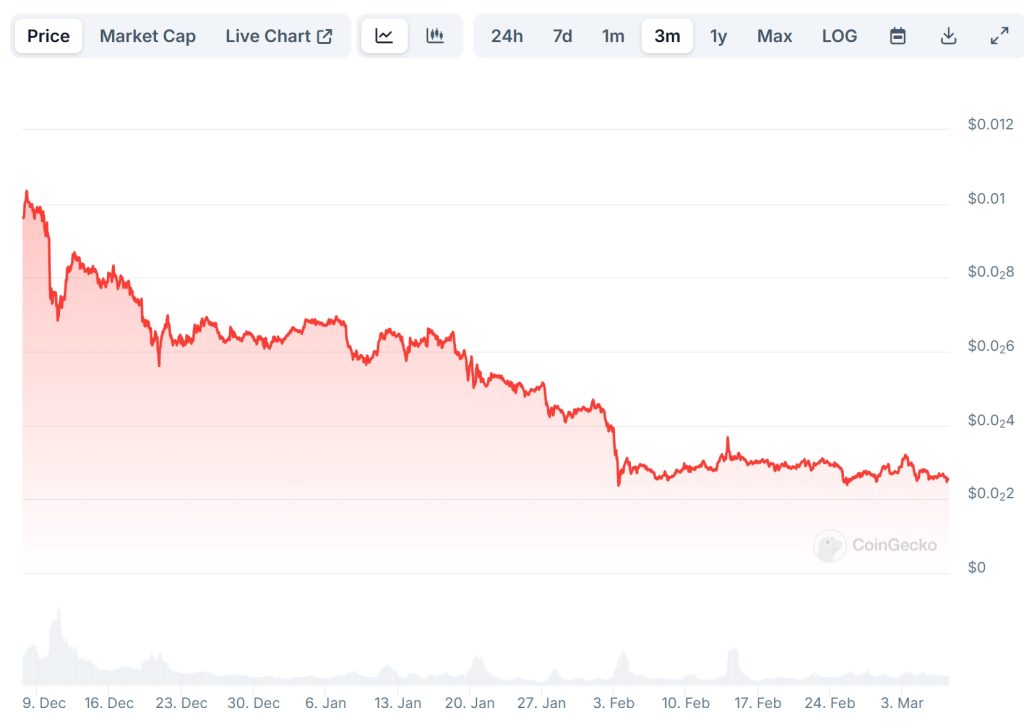Click the 6. Jan date label

326,703
